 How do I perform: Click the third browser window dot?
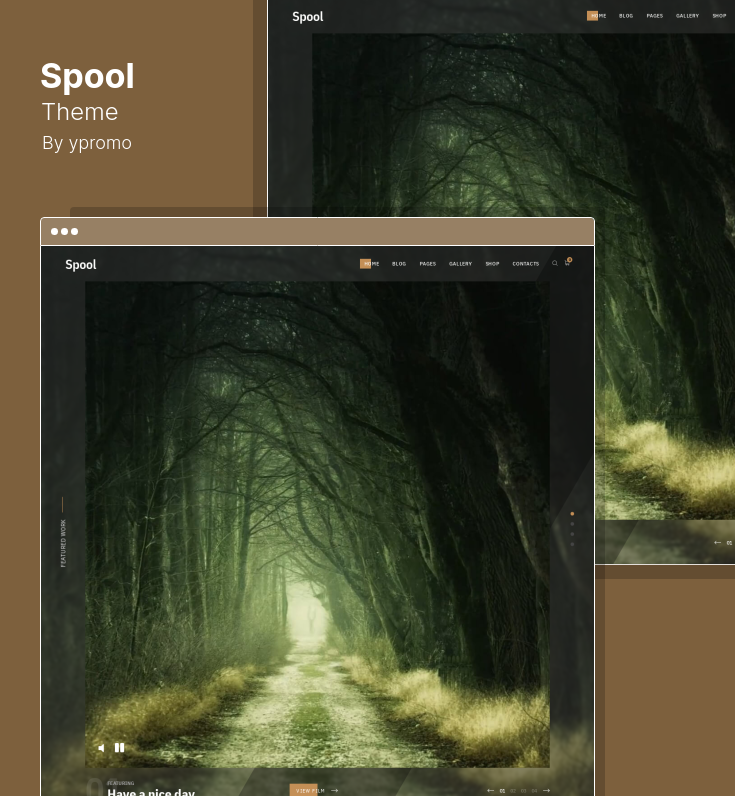[75, 231]
